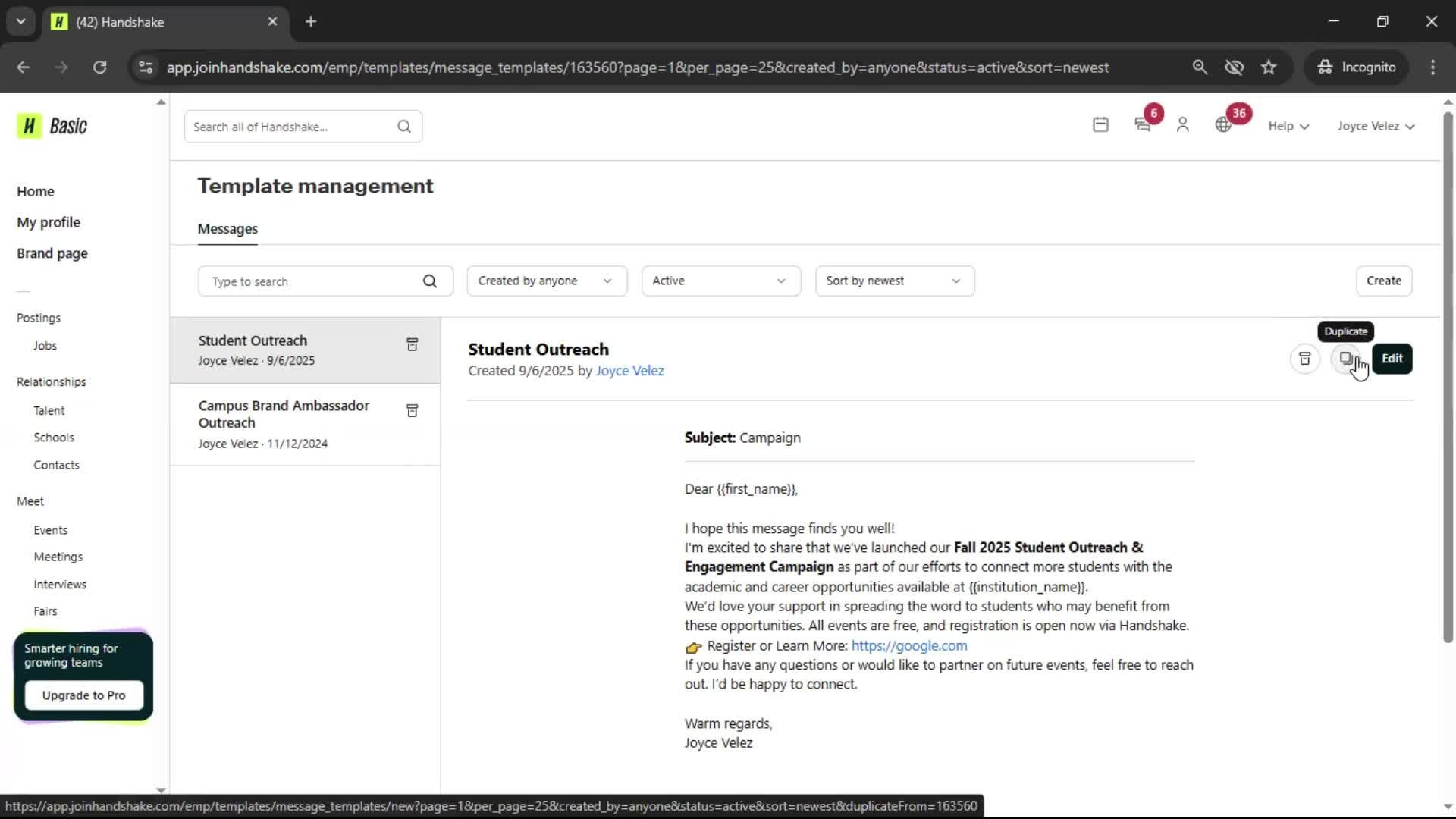1456x819 pixels.
Task: Select the Student Outreach template row
Action: [305, 350]
